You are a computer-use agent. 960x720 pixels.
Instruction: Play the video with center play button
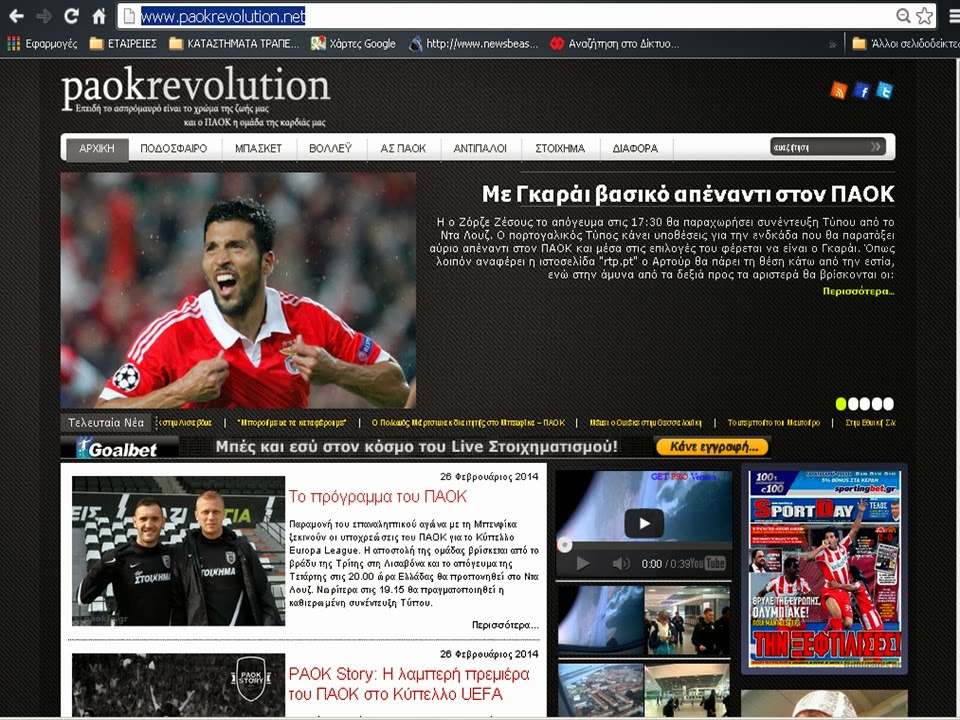644,523
